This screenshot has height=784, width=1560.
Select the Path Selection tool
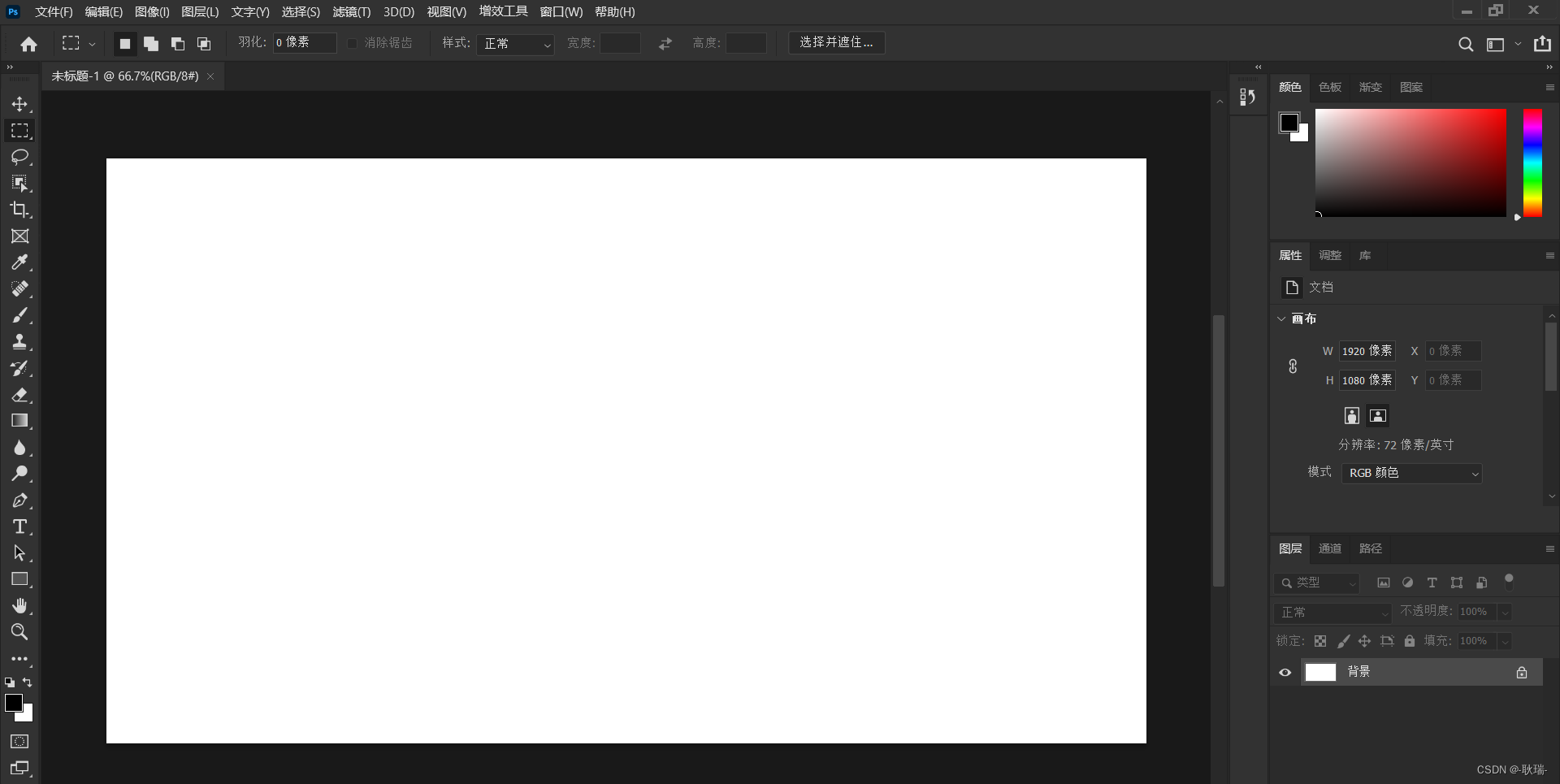[19, 553]
